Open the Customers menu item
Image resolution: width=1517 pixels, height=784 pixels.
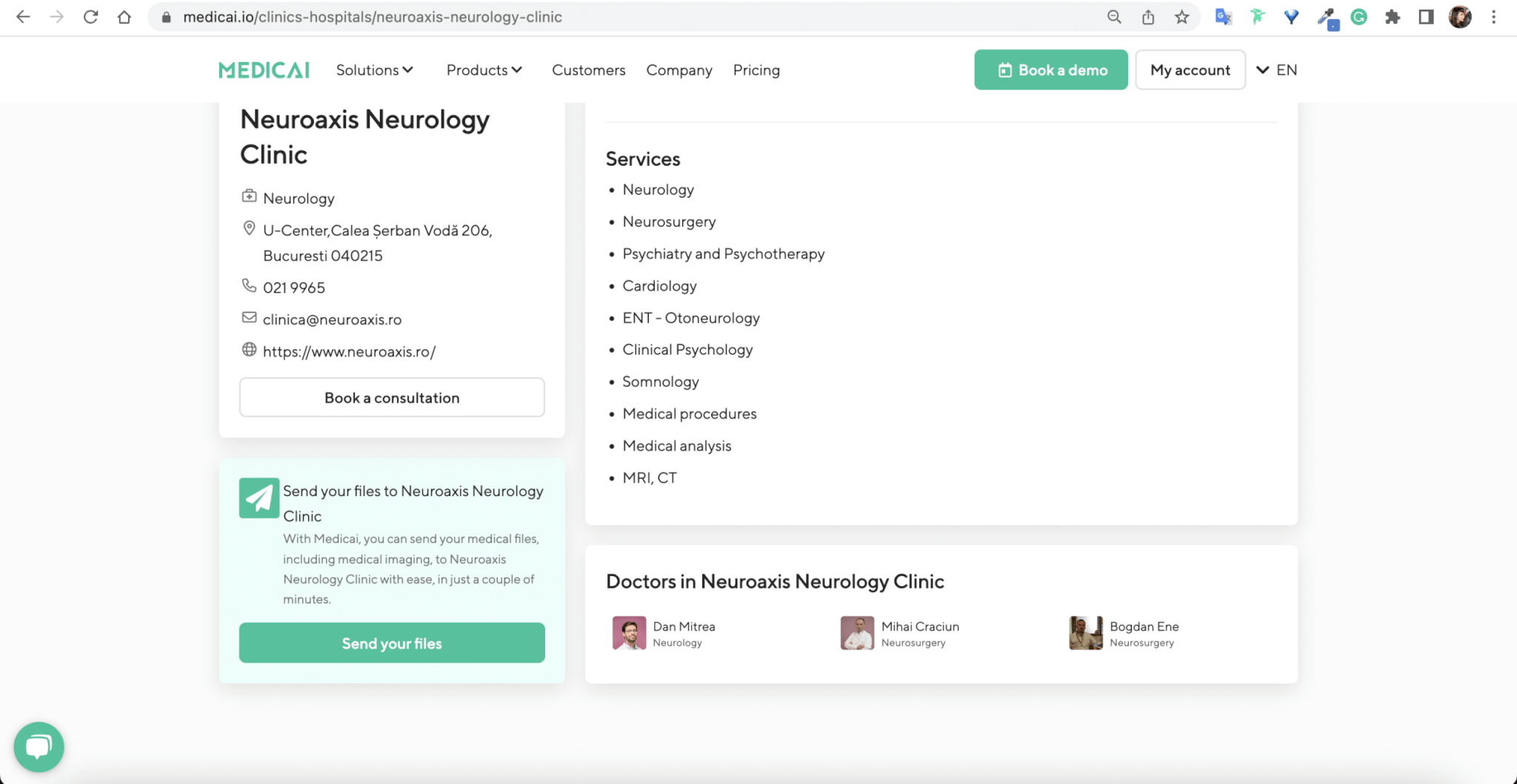tap(588, 70)
